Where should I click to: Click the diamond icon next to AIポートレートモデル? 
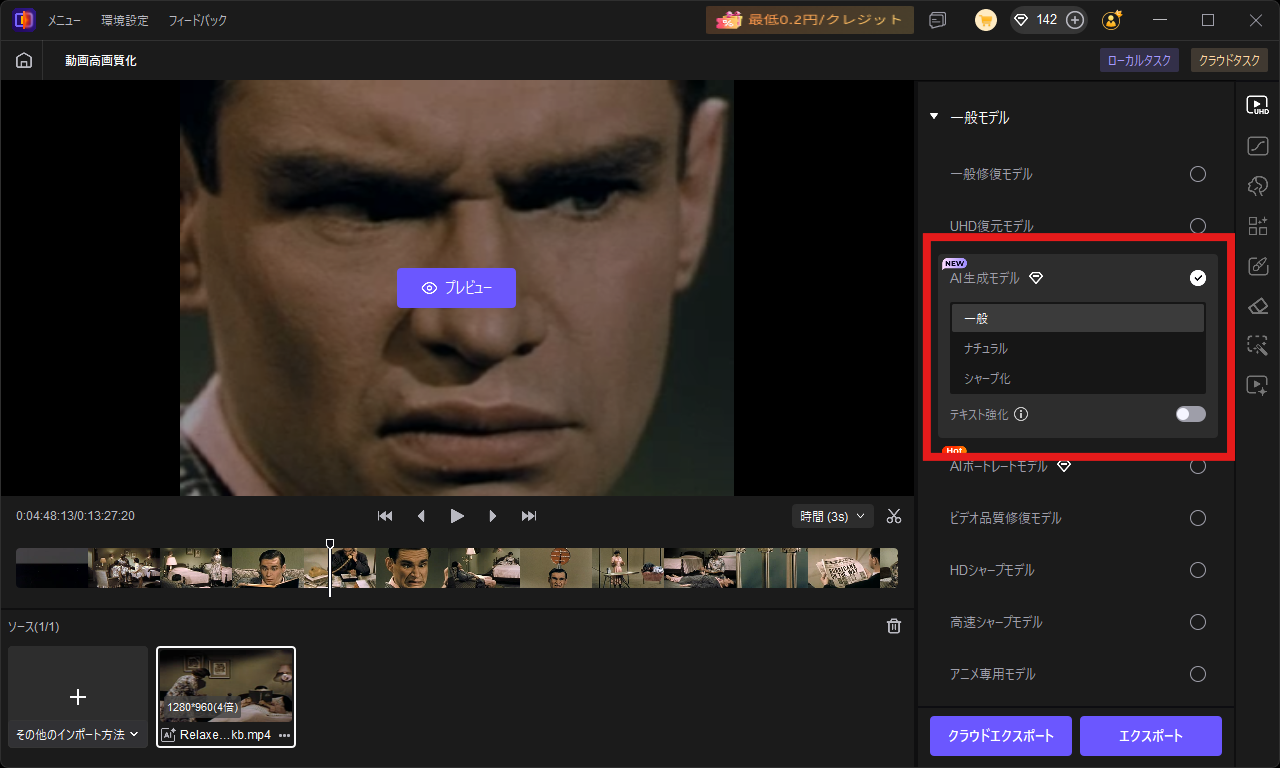(x=1064, y=466)
